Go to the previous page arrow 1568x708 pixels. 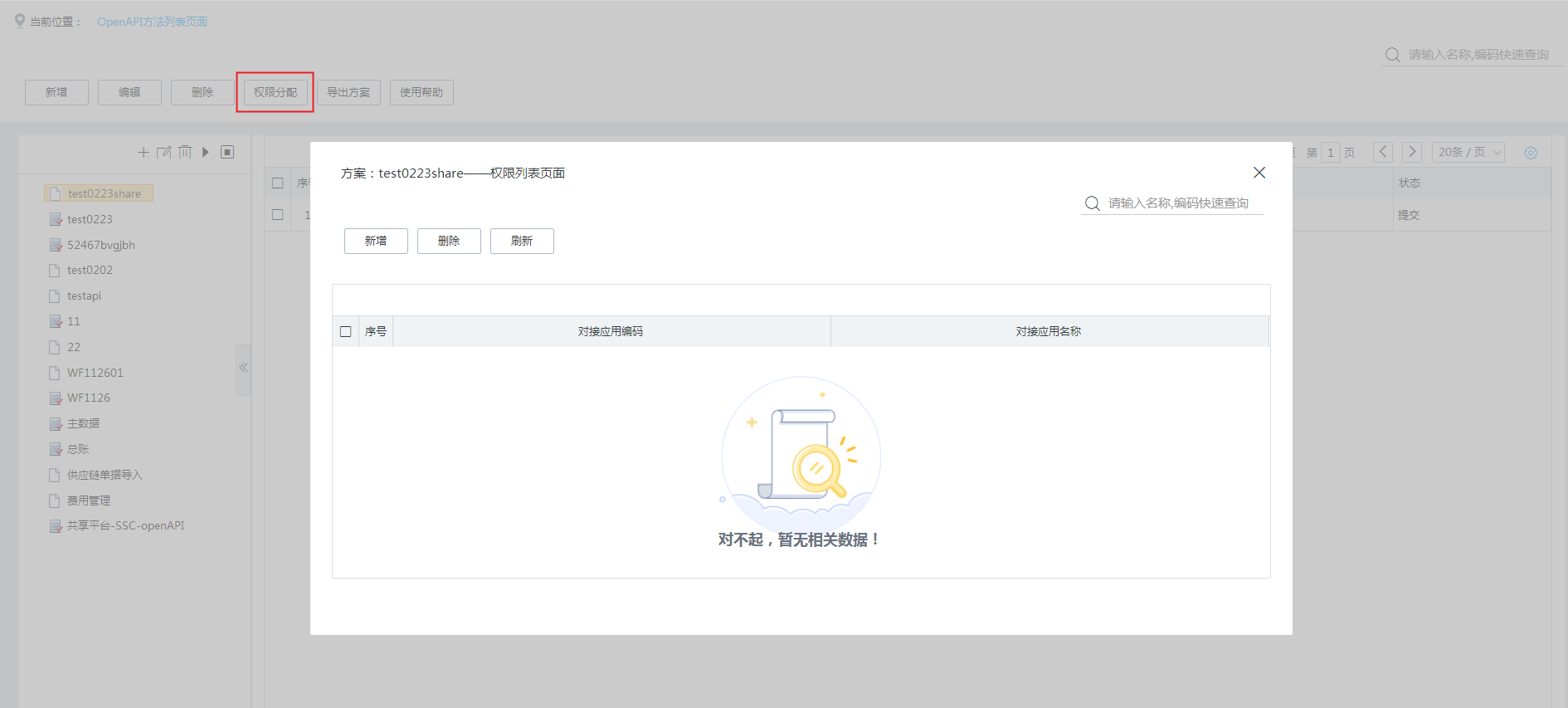click(x=1383, y=152)
